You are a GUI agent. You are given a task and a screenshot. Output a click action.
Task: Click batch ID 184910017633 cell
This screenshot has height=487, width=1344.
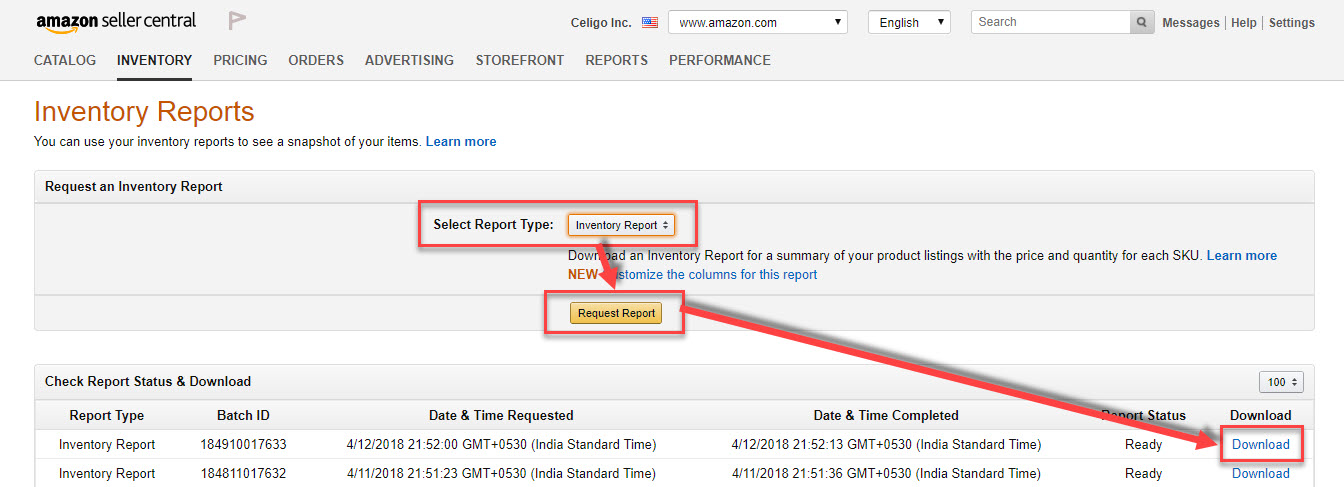[243, 444]
